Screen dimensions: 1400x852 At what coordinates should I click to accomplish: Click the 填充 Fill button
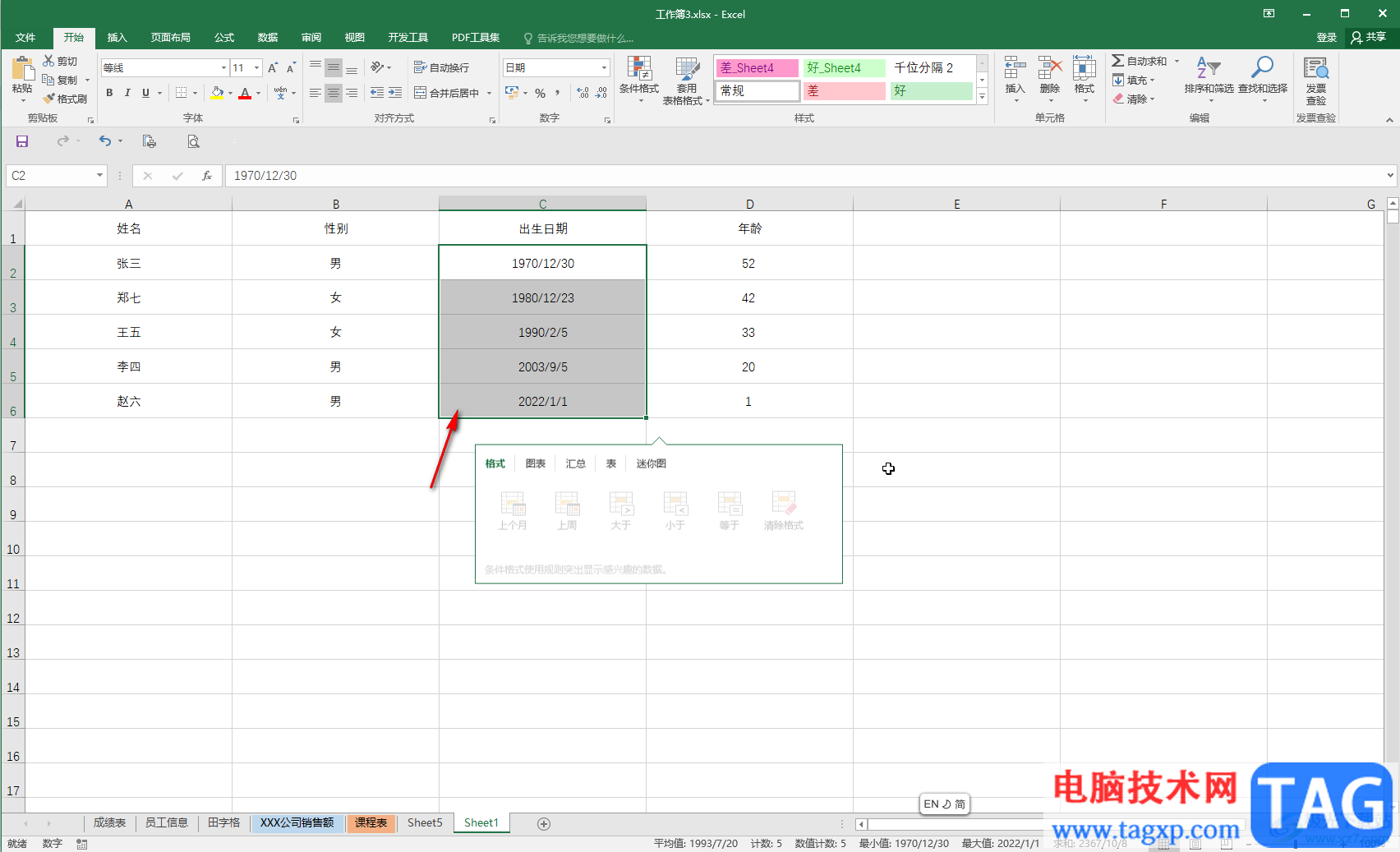coord(1134,80)
